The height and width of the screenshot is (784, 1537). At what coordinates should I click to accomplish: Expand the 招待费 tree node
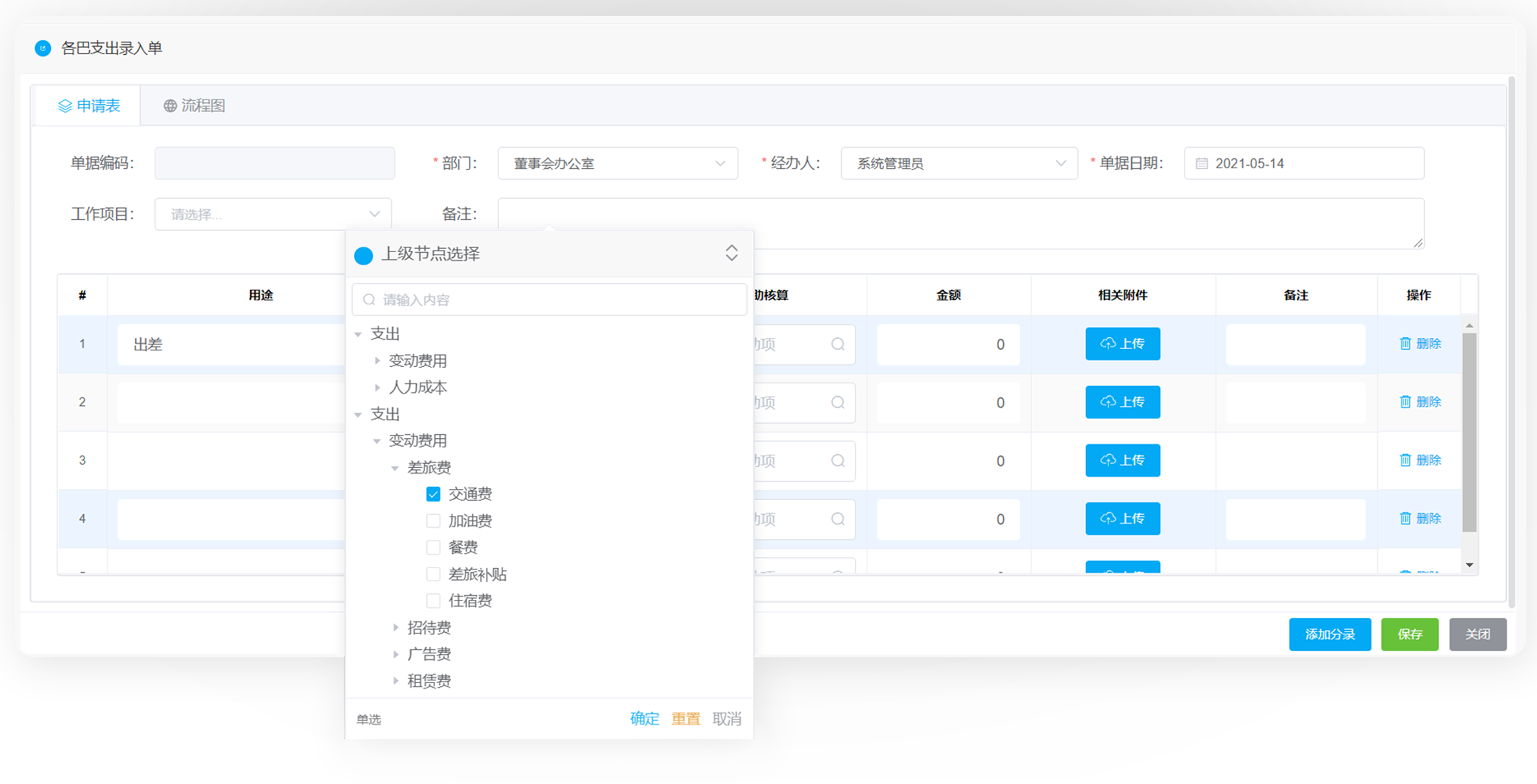pos(395,628)
